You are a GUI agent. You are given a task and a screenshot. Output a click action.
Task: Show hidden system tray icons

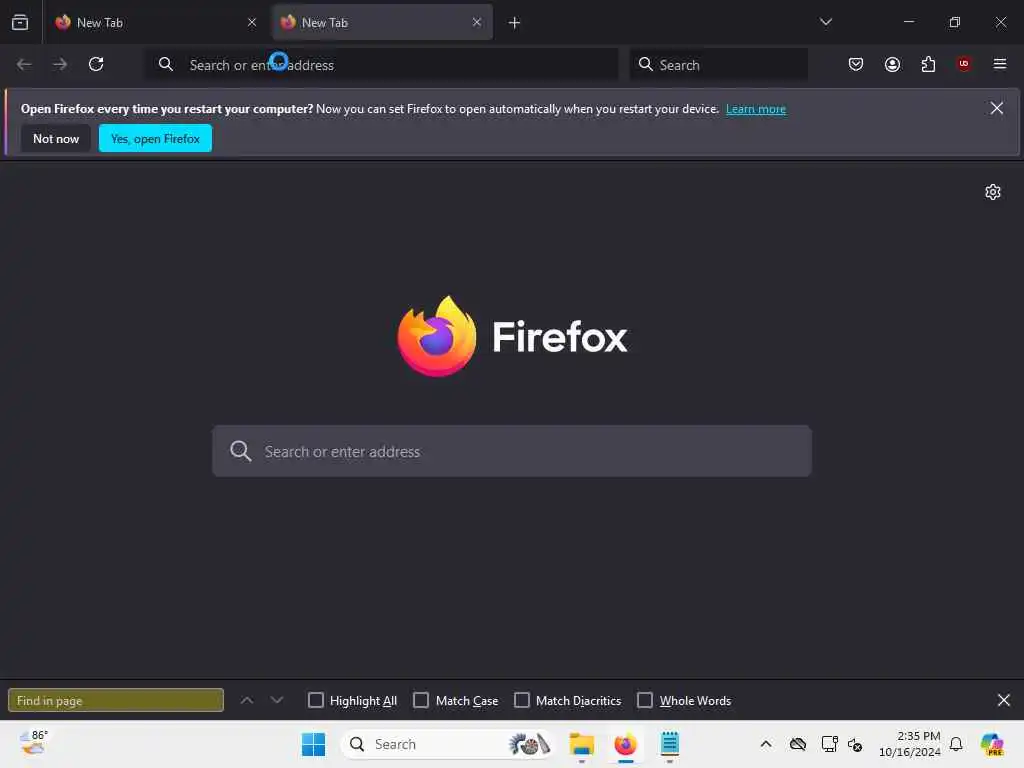(766, 744)
